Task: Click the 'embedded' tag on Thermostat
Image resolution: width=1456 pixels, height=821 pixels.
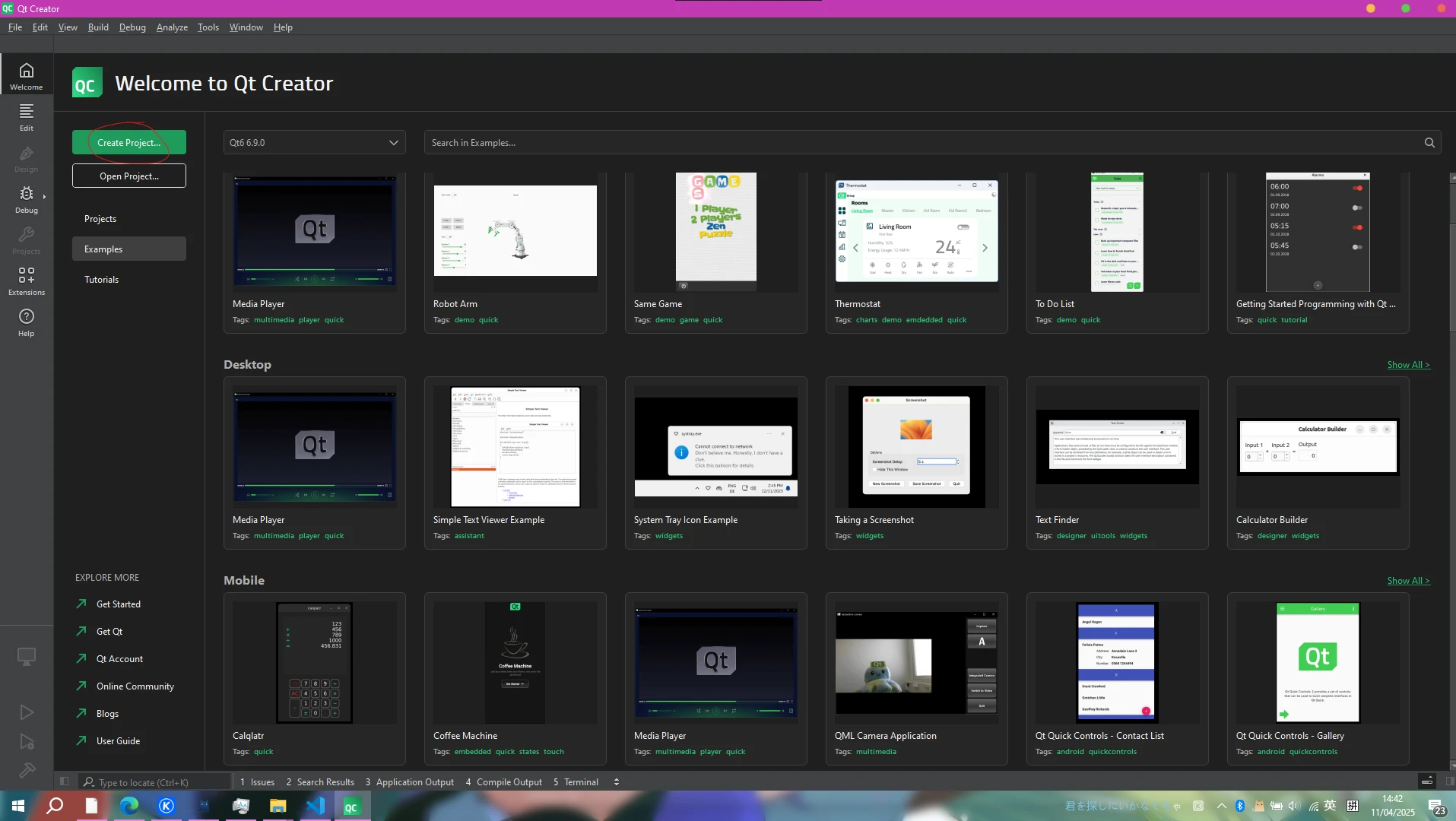Action: [x=924, y=320]
